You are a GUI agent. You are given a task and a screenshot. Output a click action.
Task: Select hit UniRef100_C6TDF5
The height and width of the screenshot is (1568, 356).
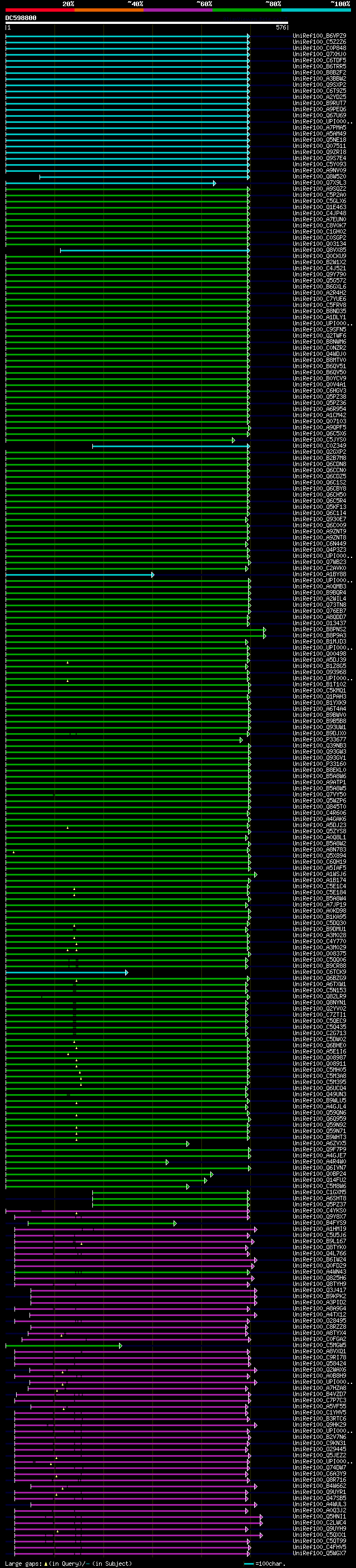pos(319,60)
